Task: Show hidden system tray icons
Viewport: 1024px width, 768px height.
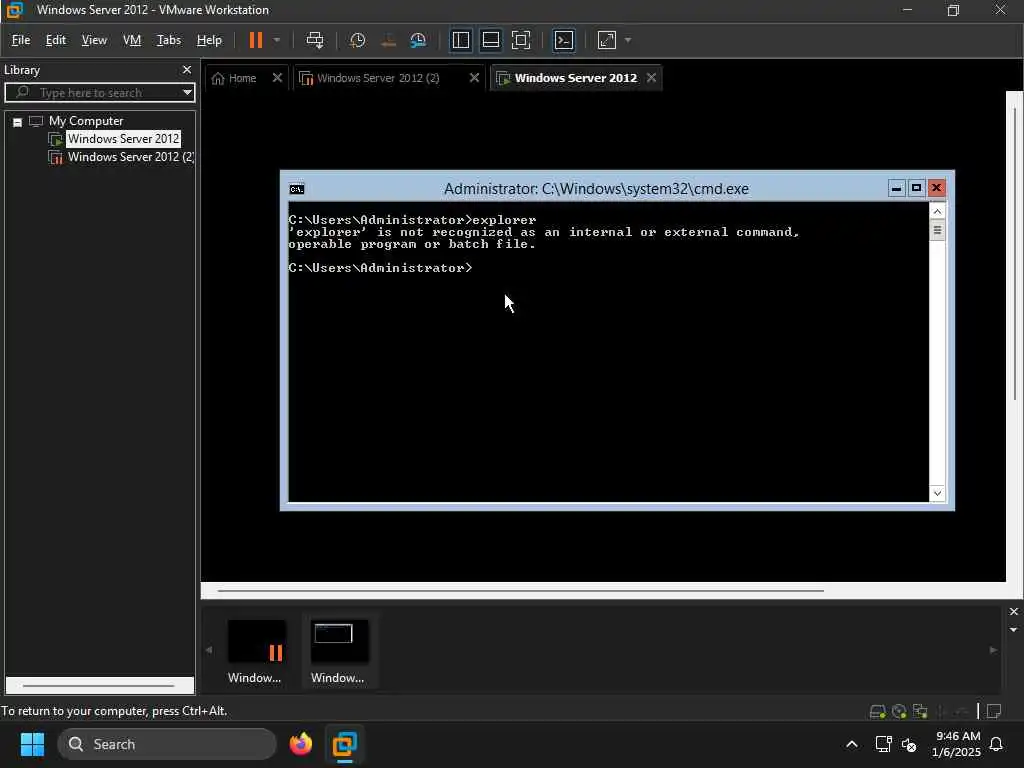Action: tap(852, 744)
